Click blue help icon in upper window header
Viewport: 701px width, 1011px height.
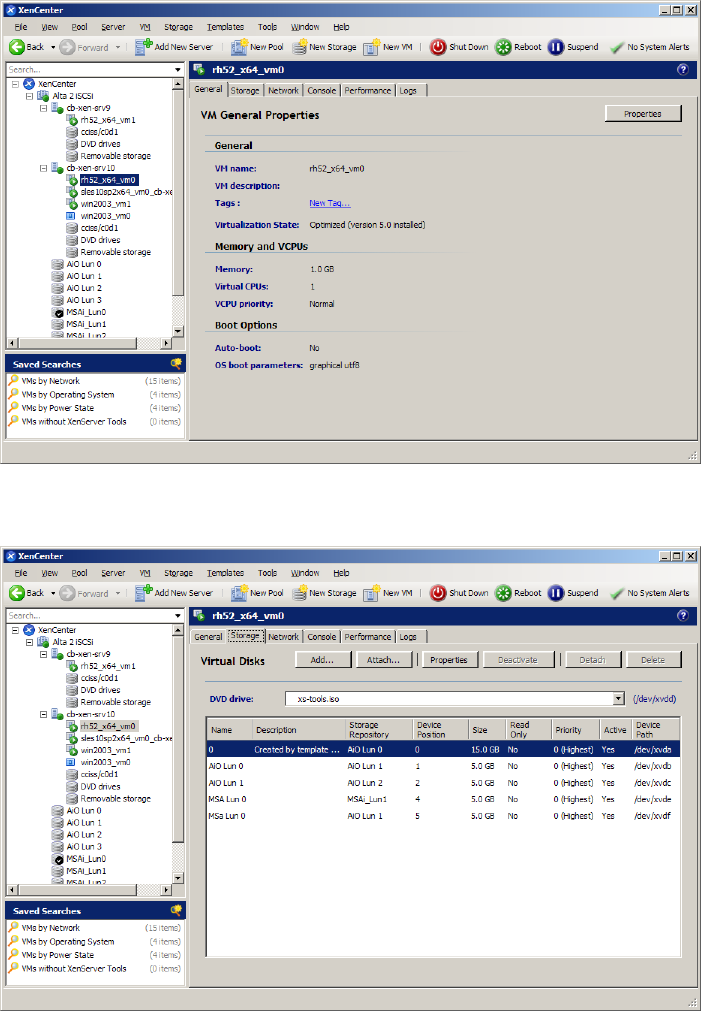tap(683, 70)
